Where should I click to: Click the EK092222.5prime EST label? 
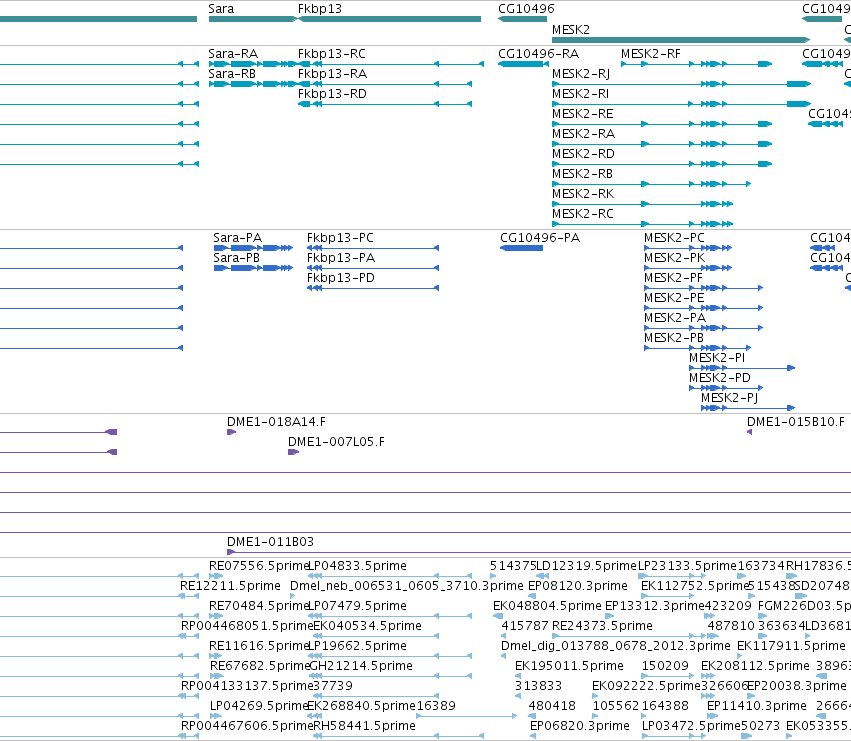(x=646, y=686)
